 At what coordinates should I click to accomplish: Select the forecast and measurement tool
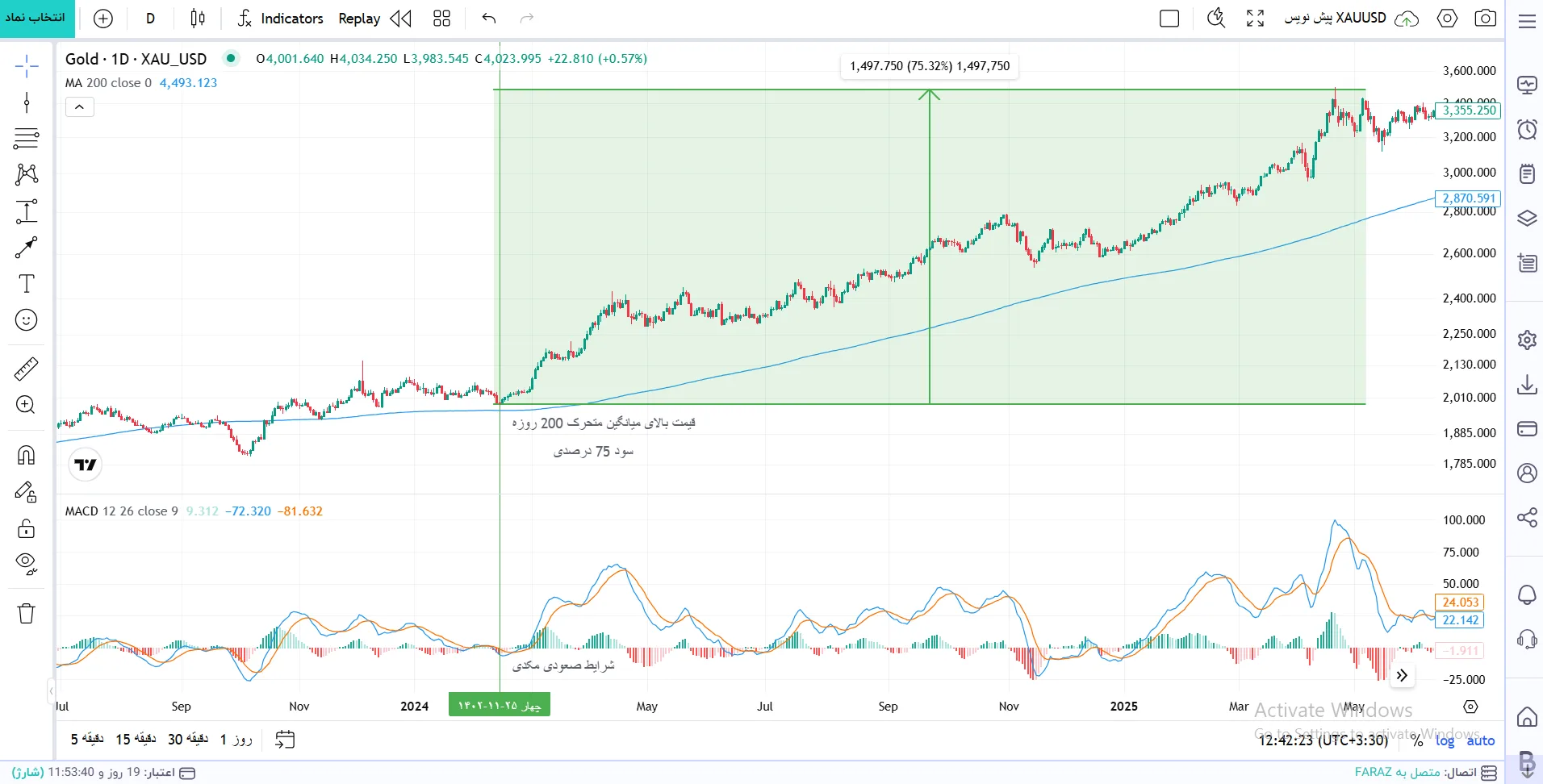pos(27,211)
